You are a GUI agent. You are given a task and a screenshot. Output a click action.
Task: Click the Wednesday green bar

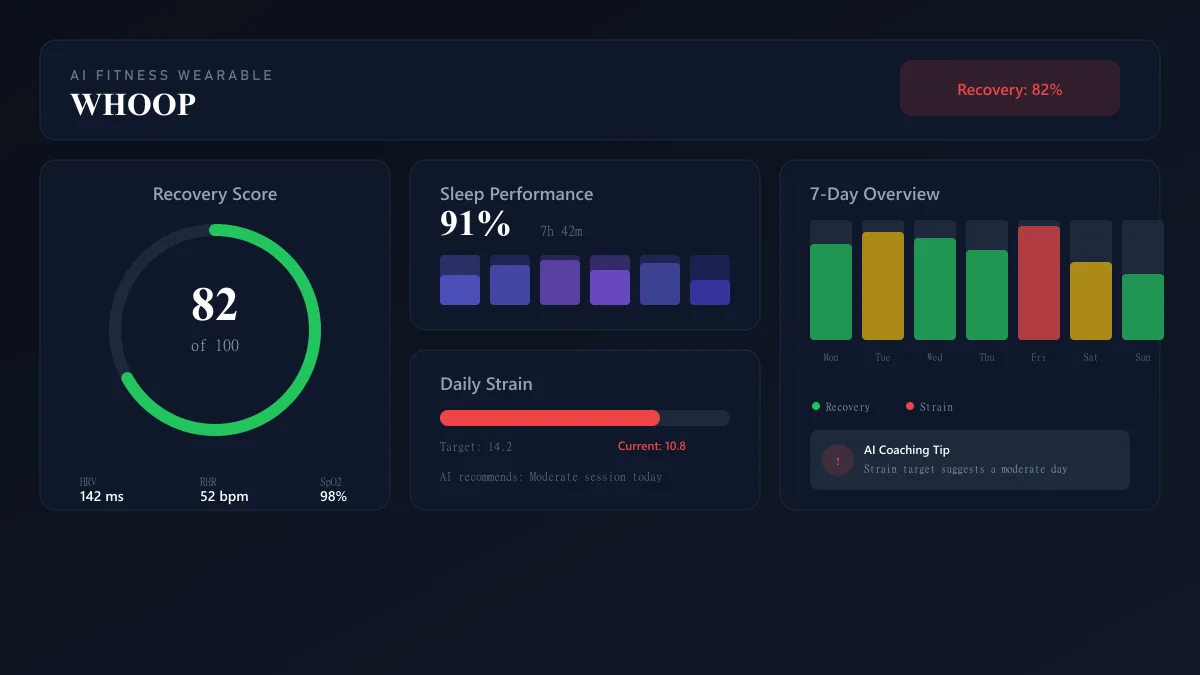pyautogui.click(x=935, y=289)
